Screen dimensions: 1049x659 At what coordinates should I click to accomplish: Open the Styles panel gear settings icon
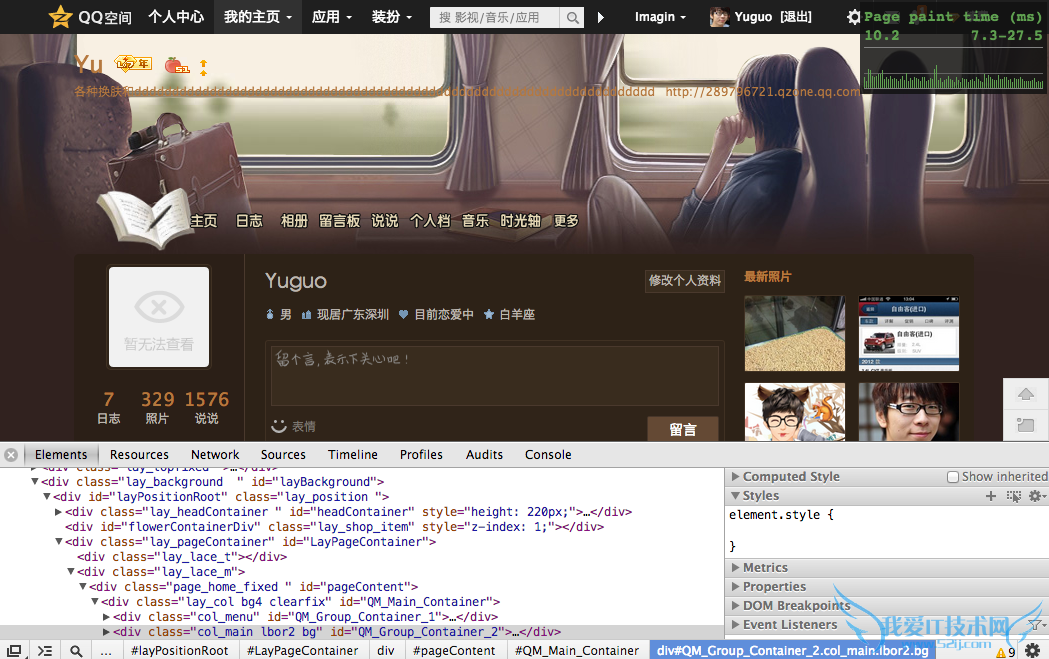[1036, 496]
